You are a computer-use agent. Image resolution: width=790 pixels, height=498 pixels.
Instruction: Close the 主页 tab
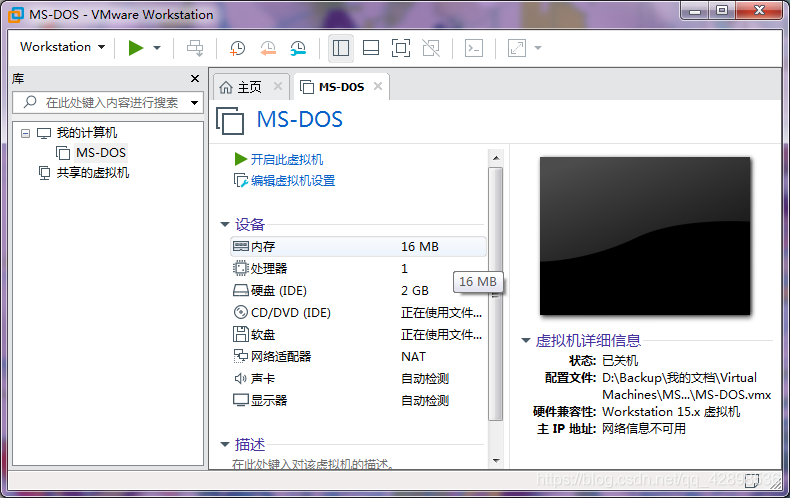point(278,86)
